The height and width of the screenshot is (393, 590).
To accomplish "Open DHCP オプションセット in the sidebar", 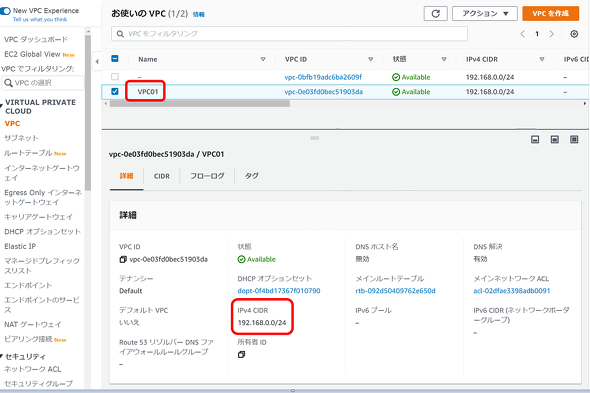I will point(43,232).
